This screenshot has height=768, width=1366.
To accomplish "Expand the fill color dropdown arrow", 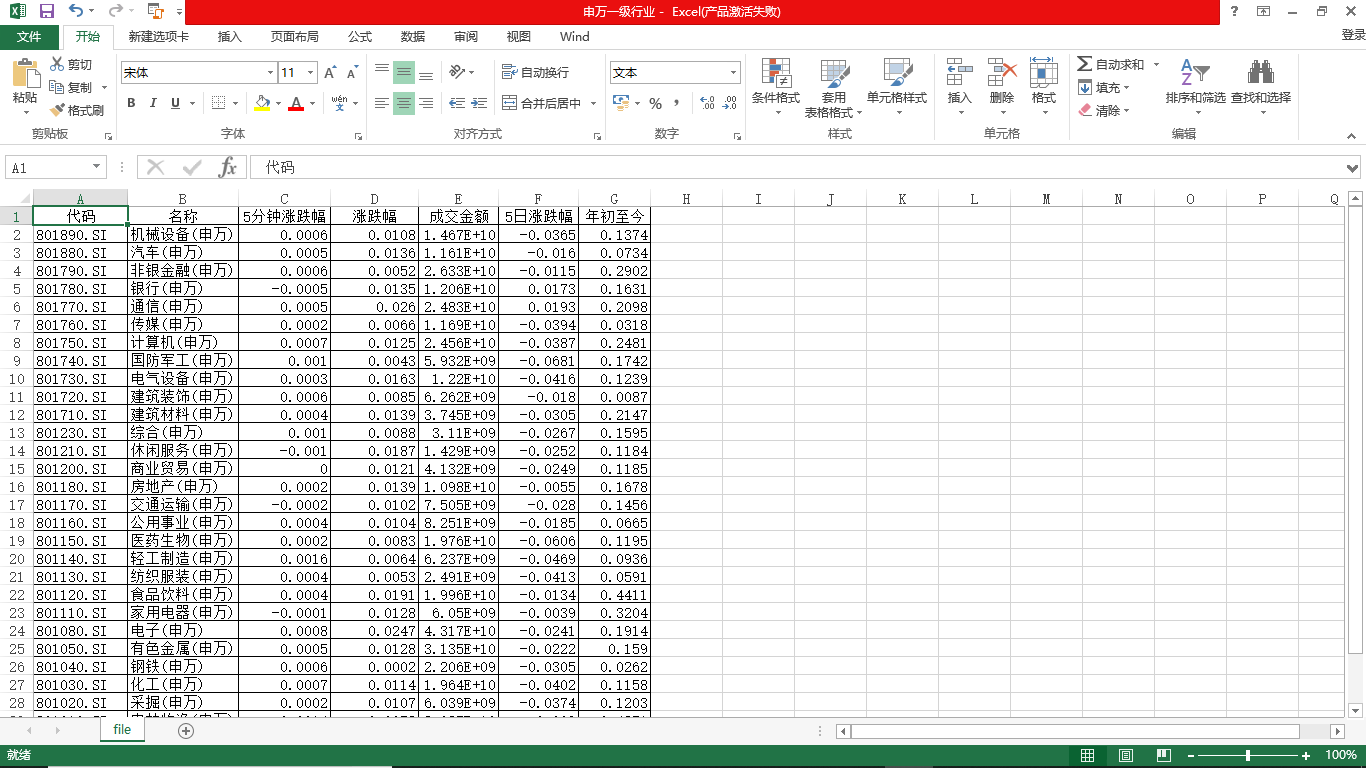I will (x=277, y=103).
